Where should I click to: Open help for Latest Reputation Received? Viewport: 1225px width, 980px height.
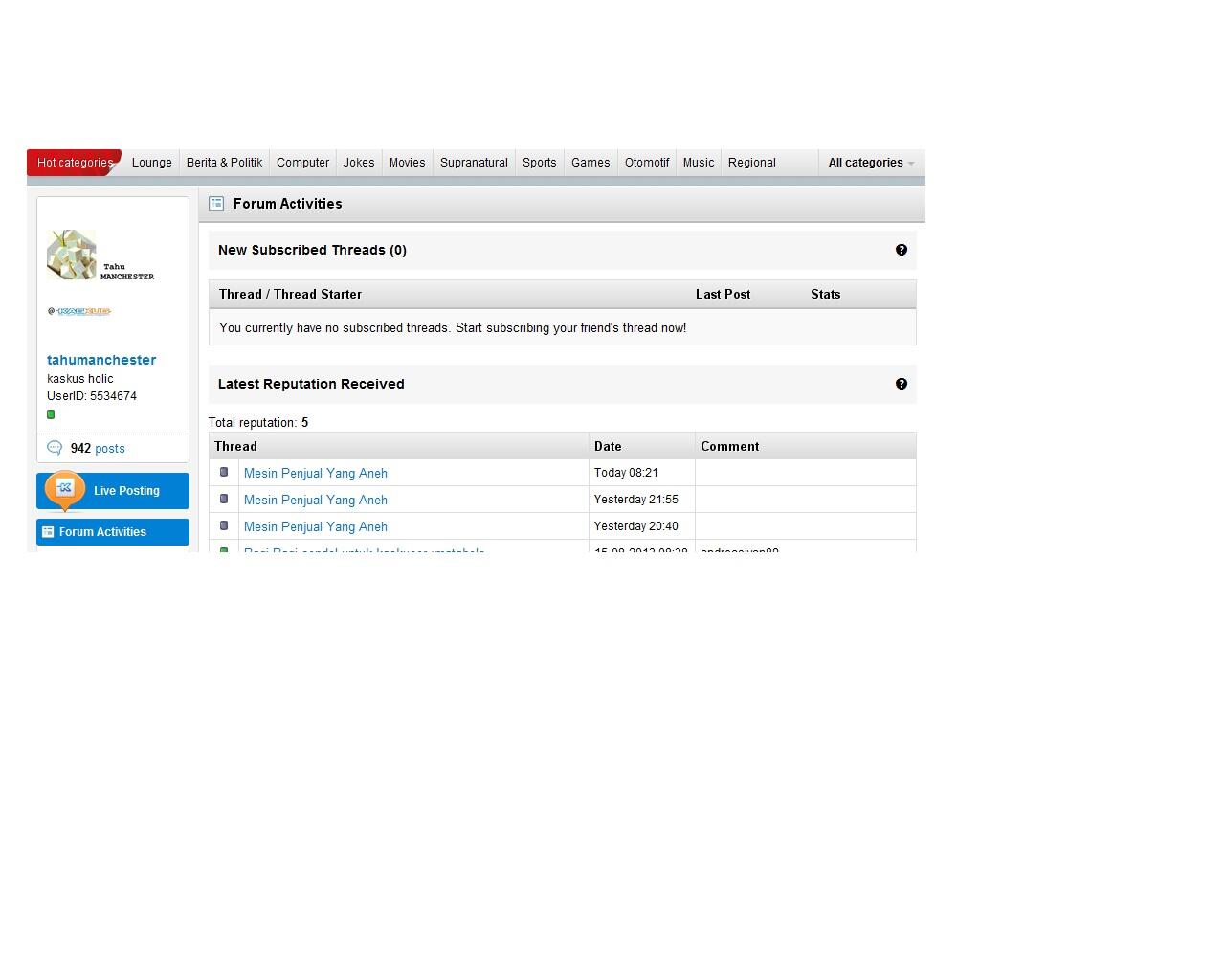coord(902,384)
